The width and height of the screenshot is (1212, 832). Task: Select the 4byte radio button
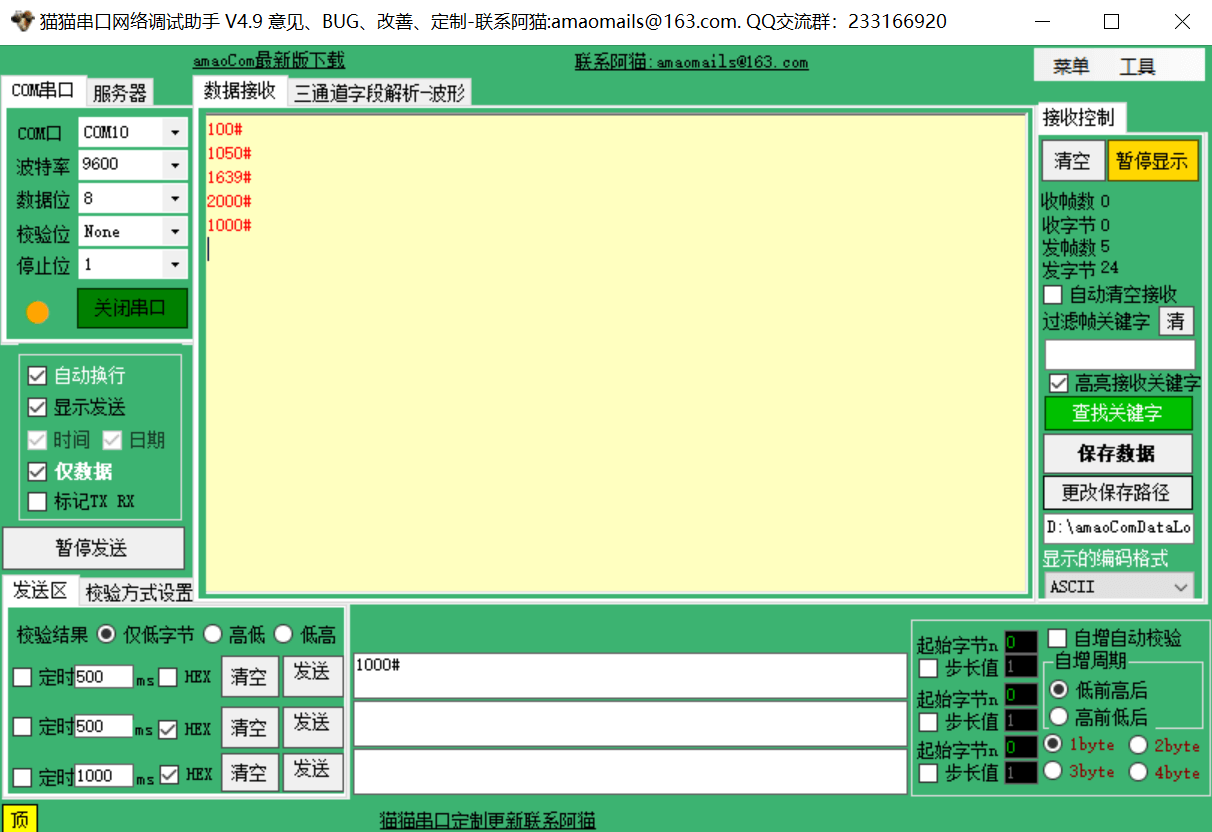click(x=1138, y=772)
